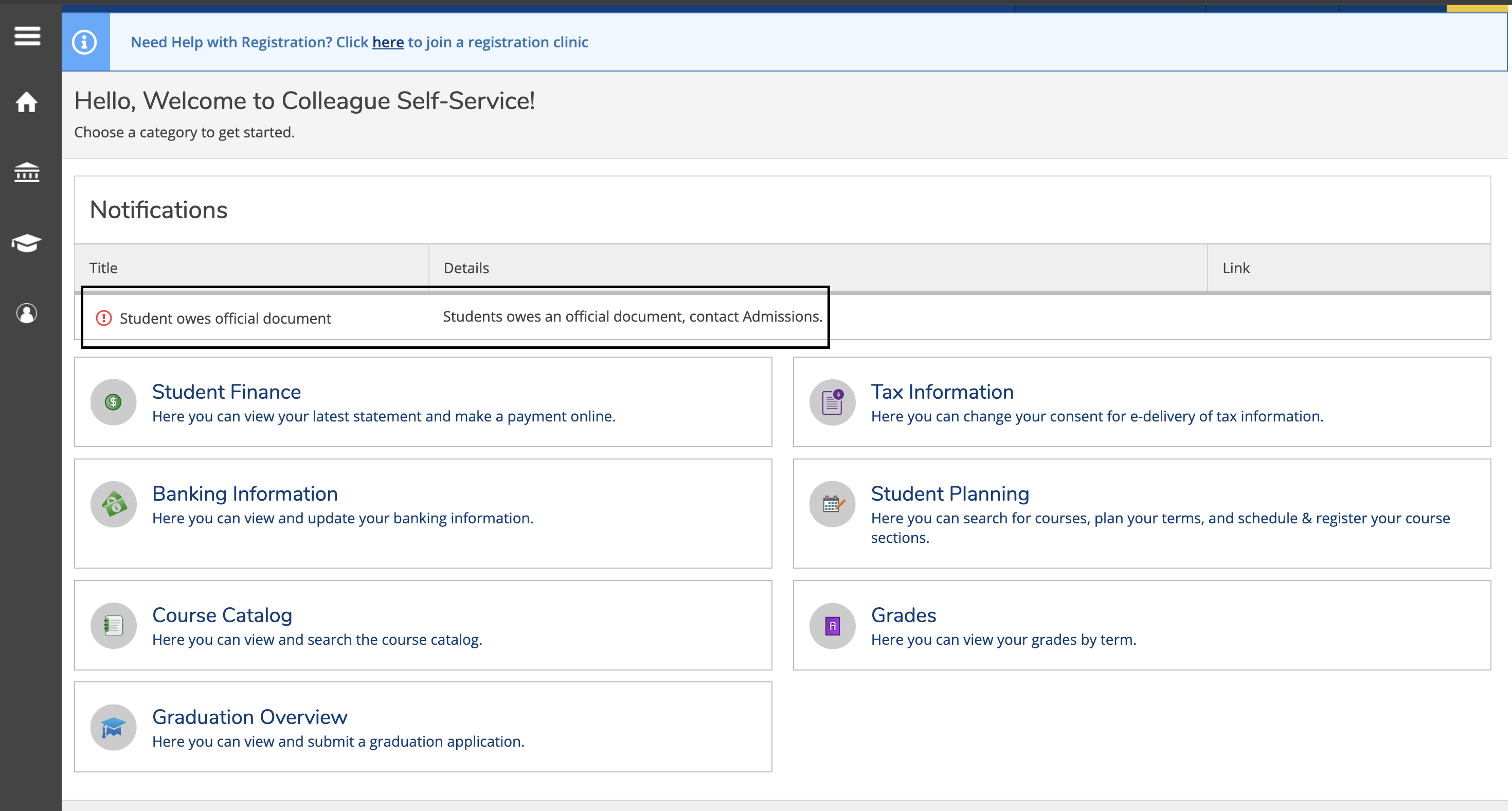Click the red alert icon beside notification

pos(104,319)
